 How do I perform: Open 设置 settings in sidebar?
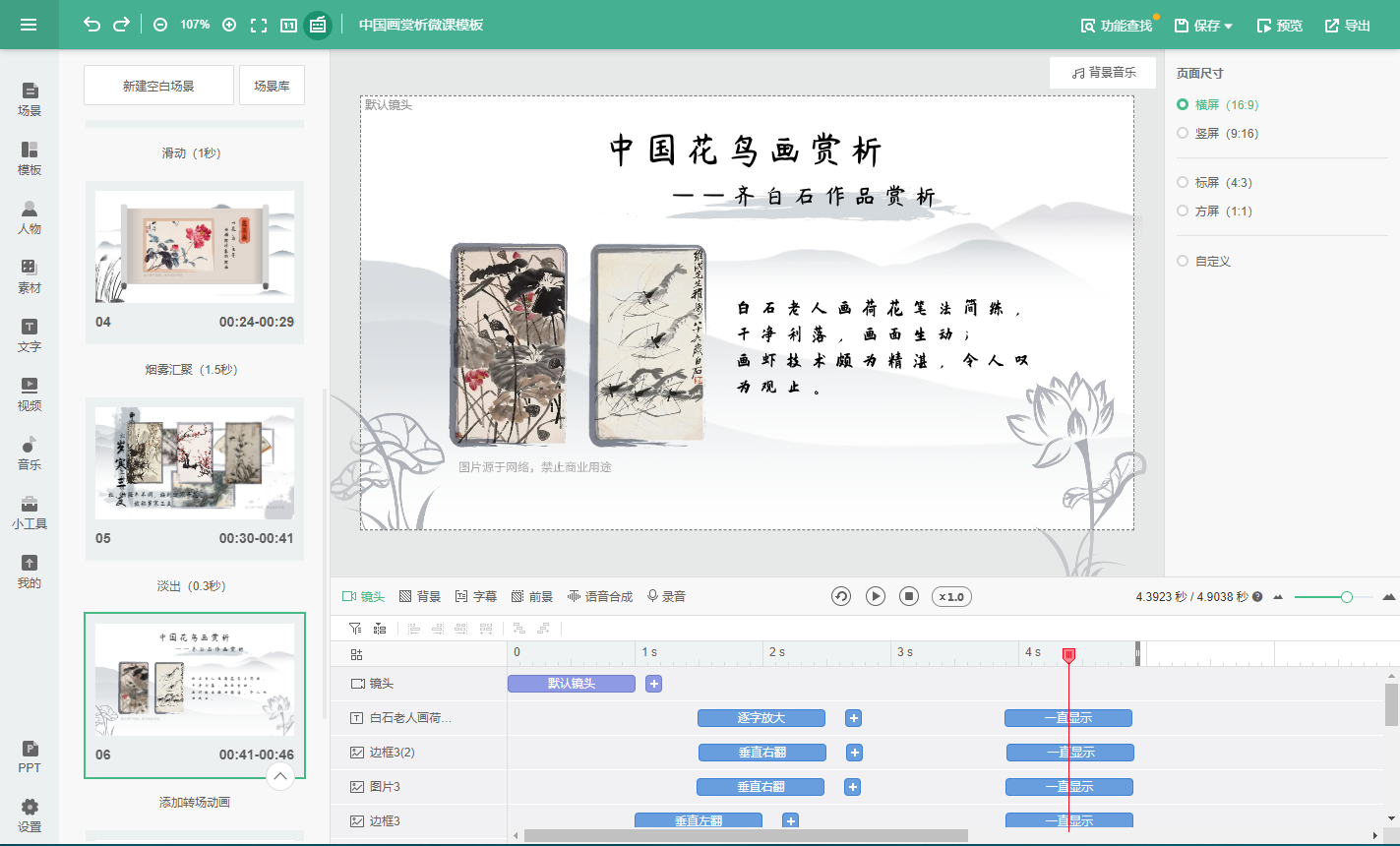click(x=30, y=816)
